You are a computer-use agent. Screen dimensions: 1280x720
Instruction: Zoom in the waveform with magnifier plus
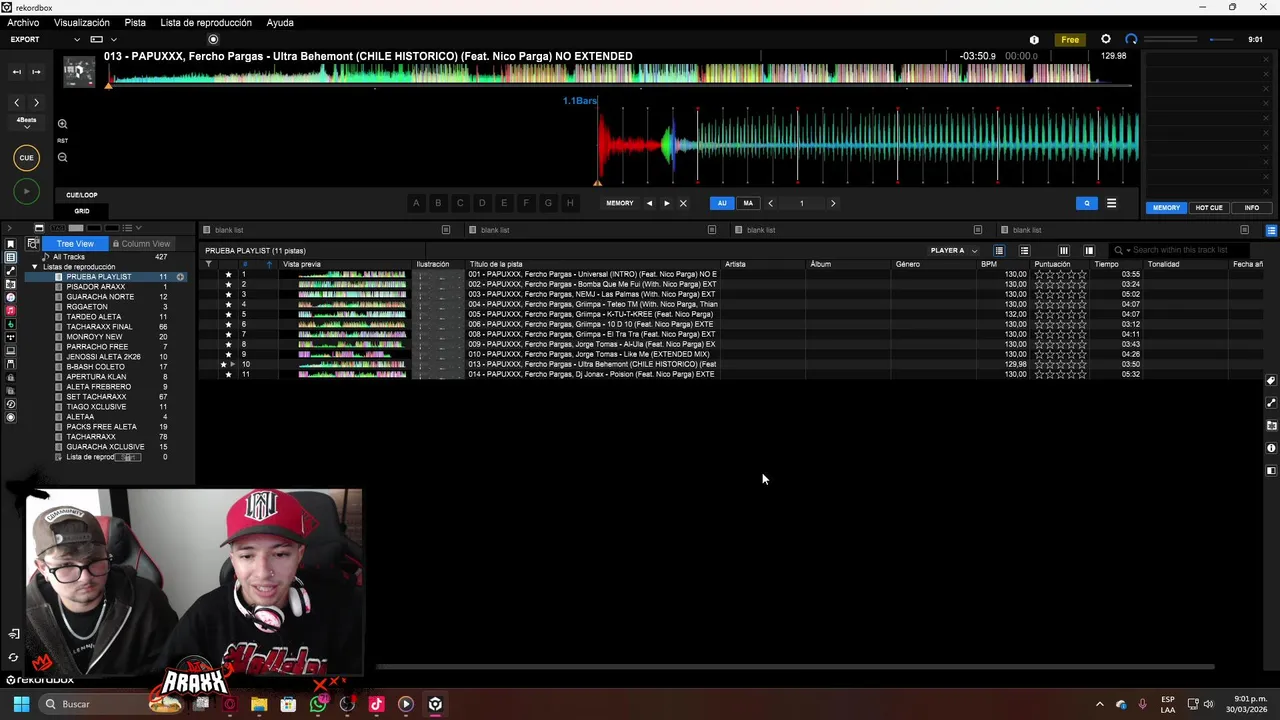coord(62,124)
